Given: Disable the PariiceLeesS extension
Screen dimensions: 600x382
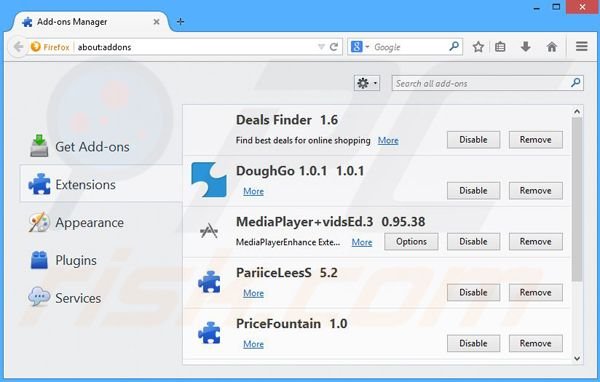Looking at the screenshot, I should point(473,292).
